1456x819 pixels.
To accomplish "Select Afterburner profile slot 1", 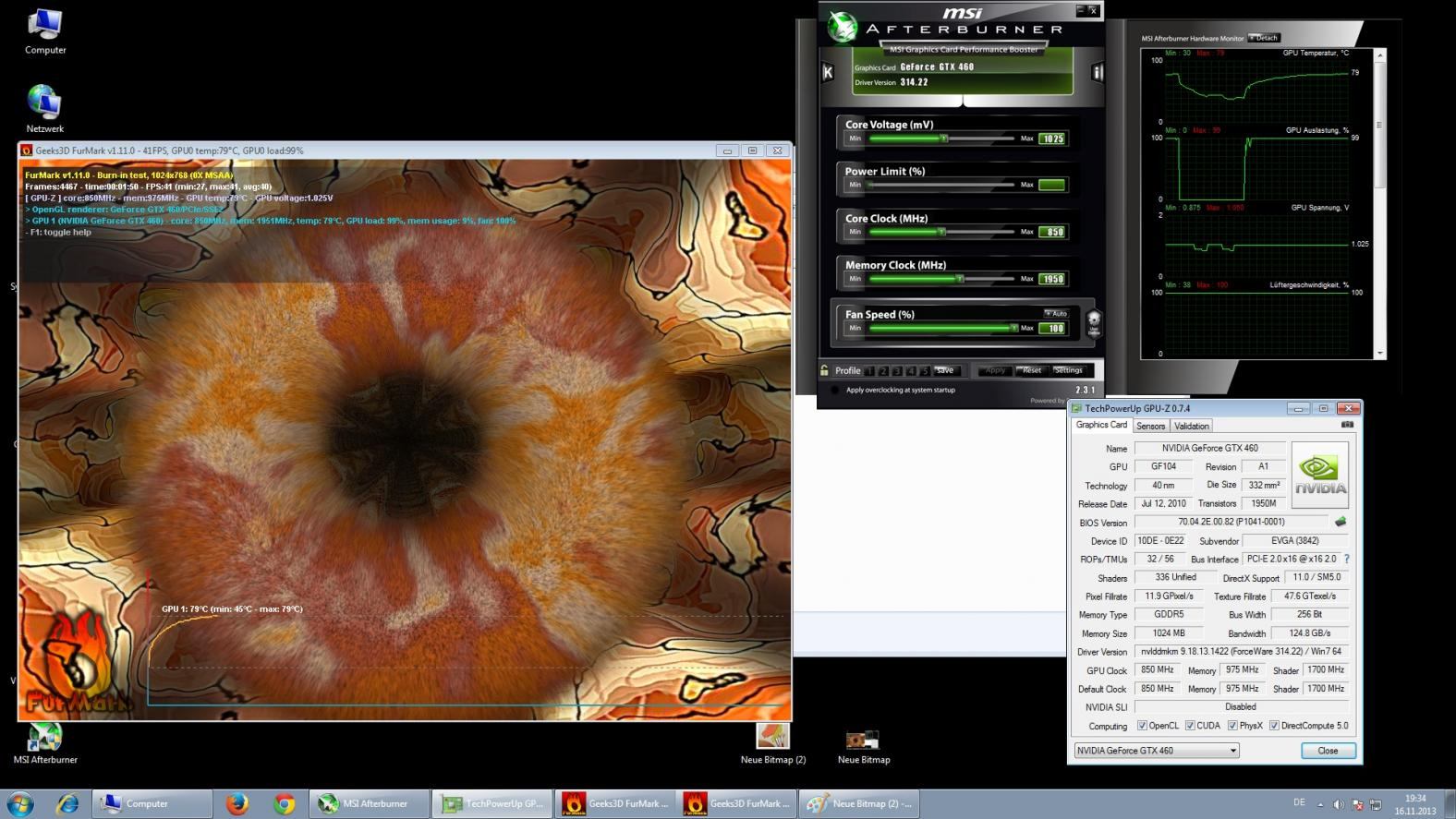I will pyautogui.click(x=869, y=371).
